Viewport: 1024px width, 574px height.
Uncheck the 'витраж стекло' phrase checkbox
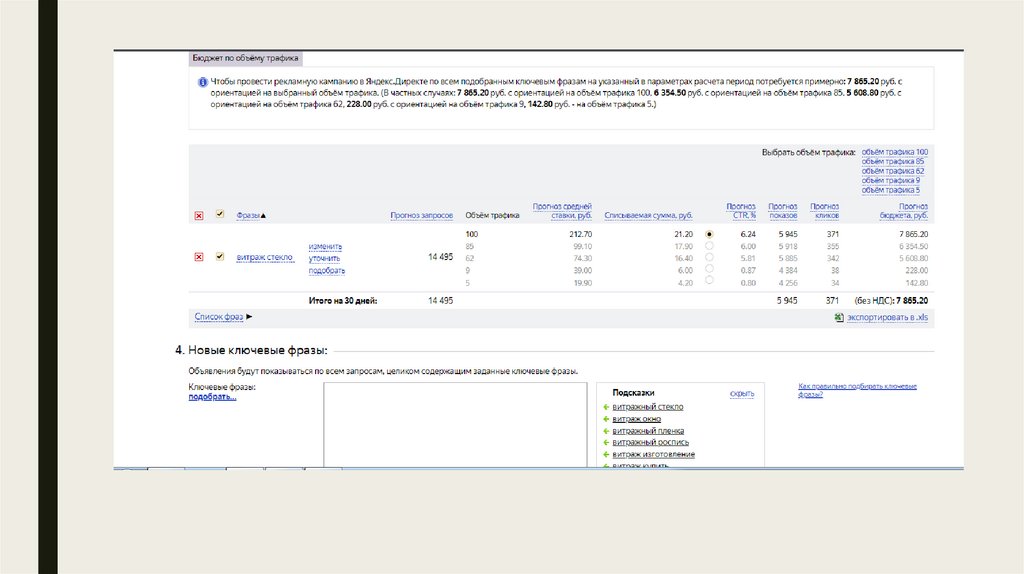pos(219,257)
